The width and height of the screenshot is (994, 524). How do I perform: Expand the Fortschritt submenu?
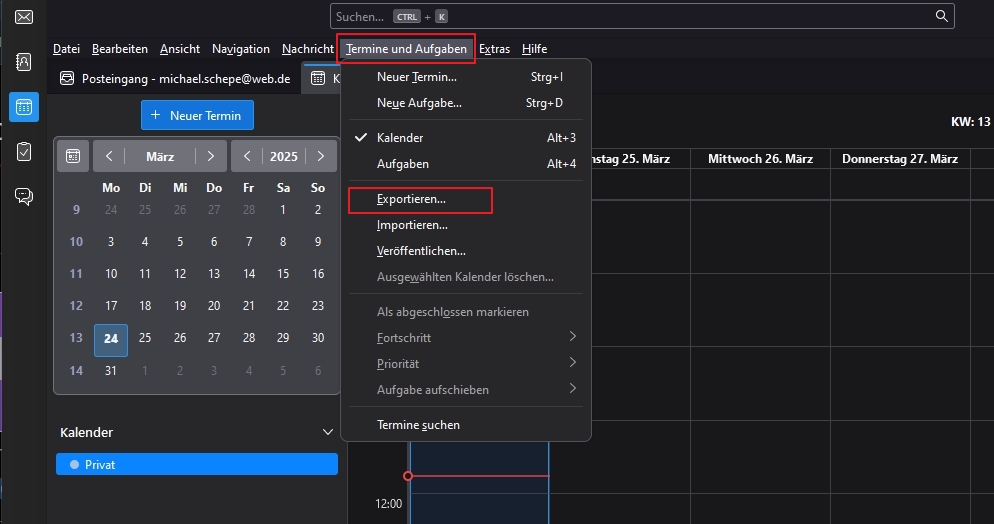click(x=573, y=338)
